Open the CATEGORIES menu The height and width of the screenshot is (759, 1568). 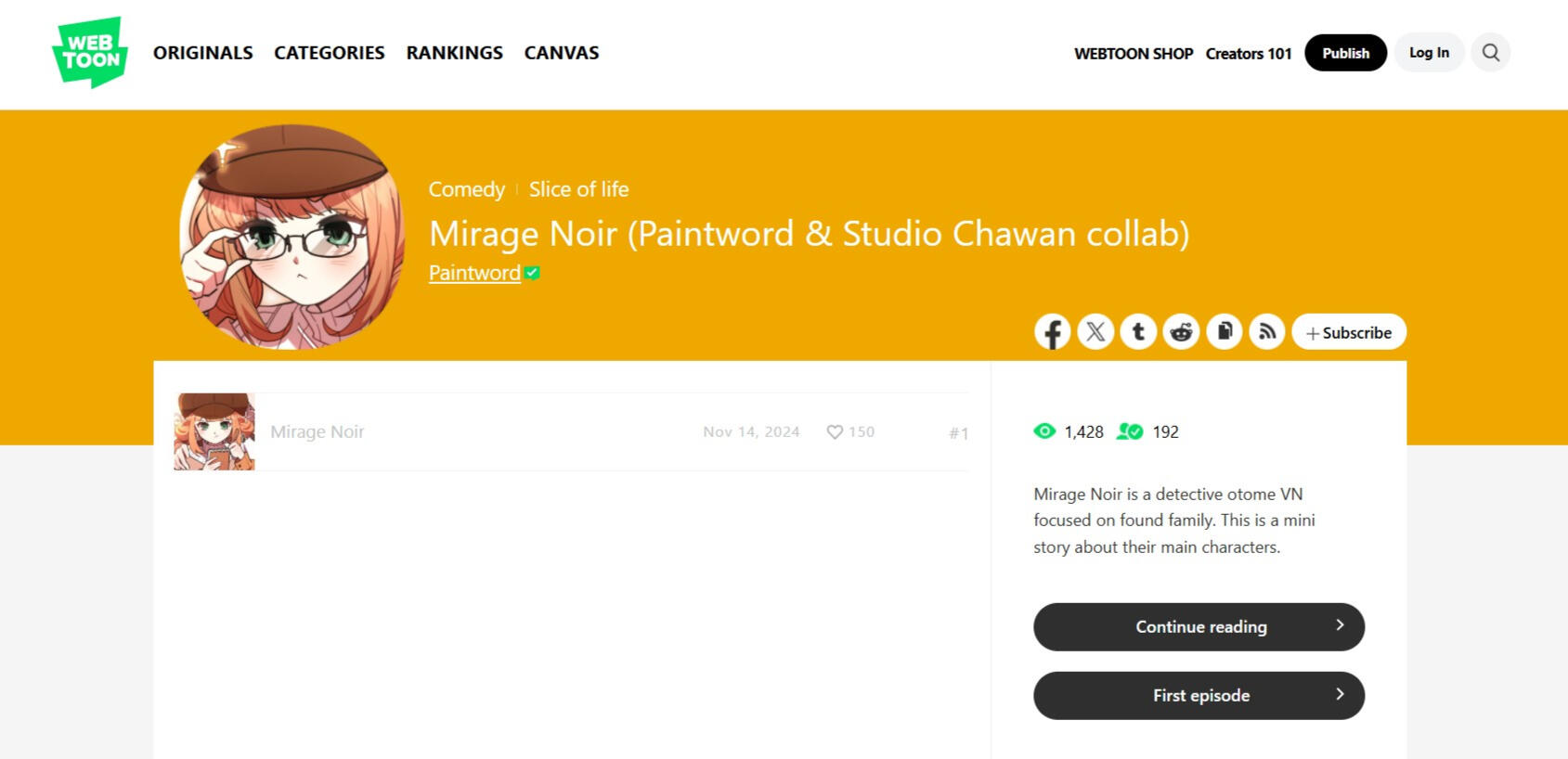click(329, 53)
